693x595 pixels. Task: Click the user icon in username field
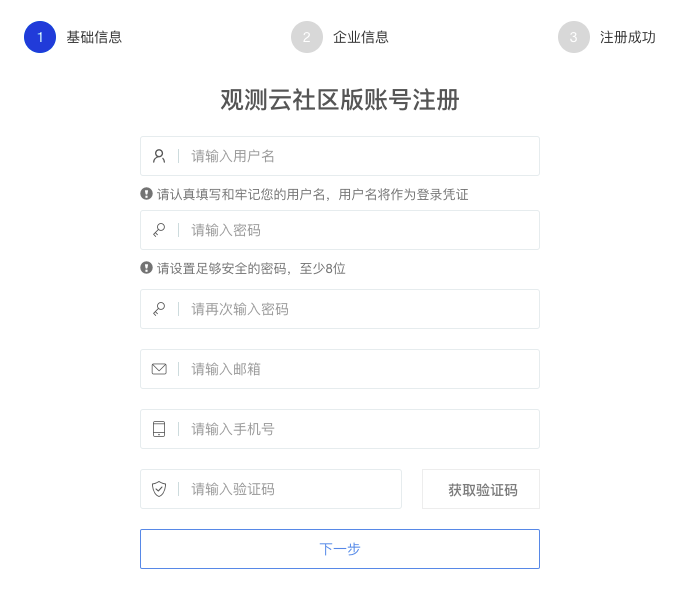[159, 156]
